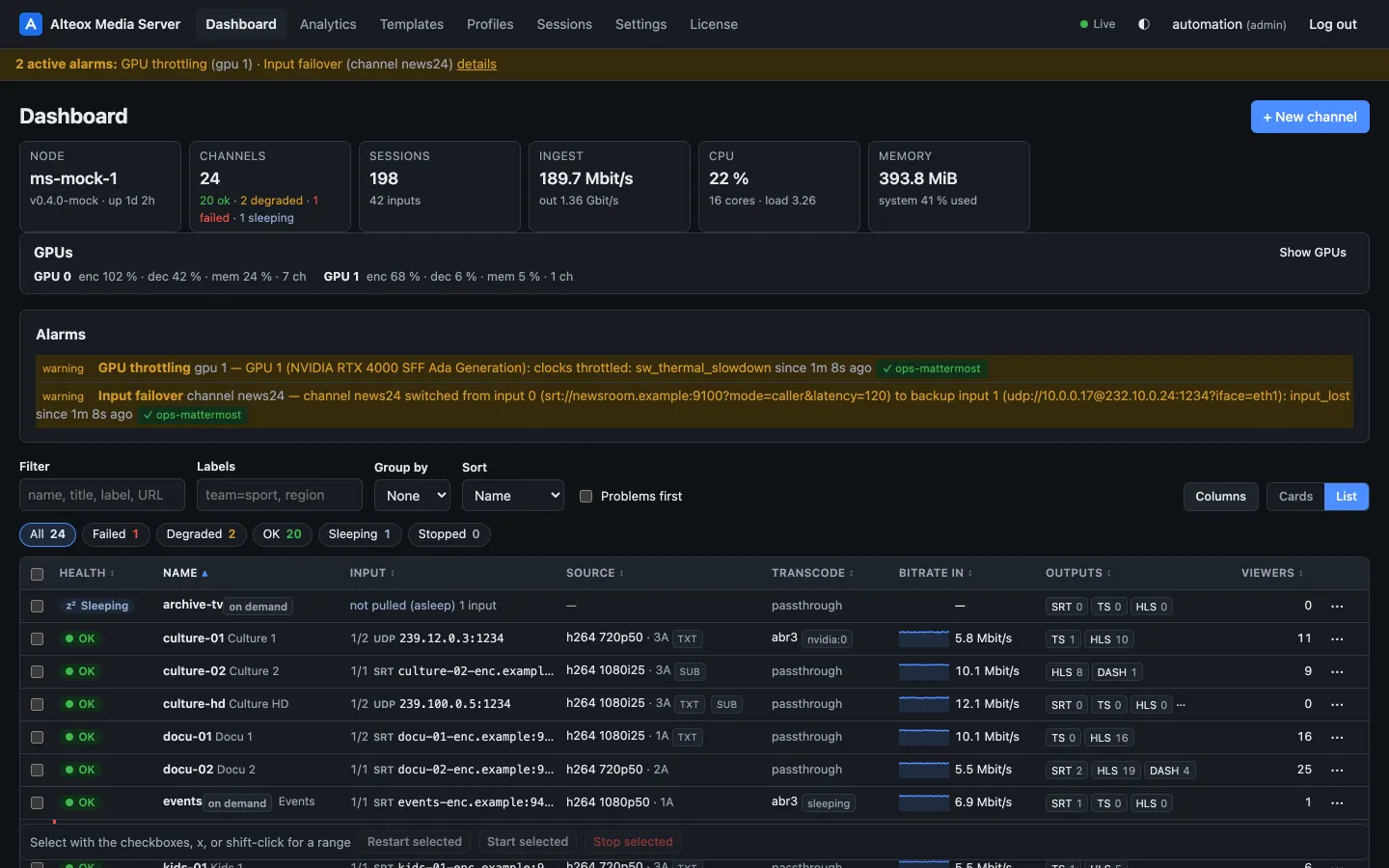Open row actions menu for docu-02
1389x868 pixels.
point(1337,771)
